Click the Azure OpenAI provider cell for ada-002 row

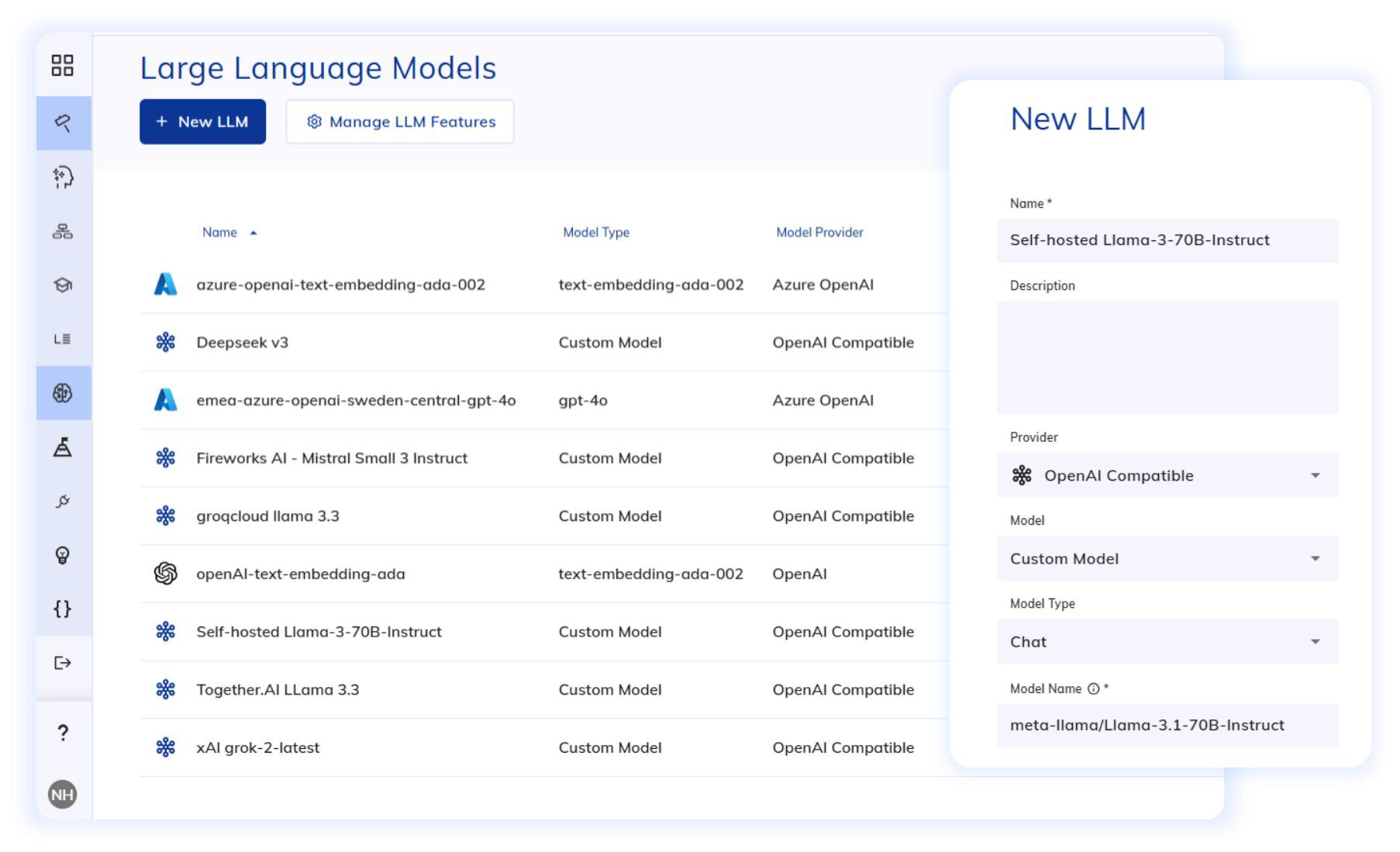point(823,285)
